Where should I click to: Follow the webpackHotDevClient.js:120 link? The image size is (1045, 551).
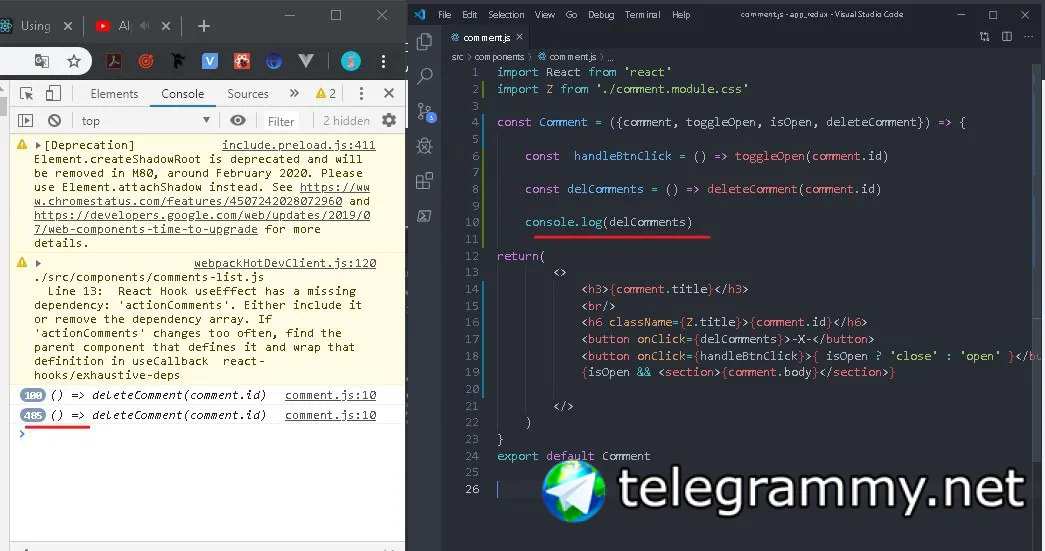tap(285, 263)
